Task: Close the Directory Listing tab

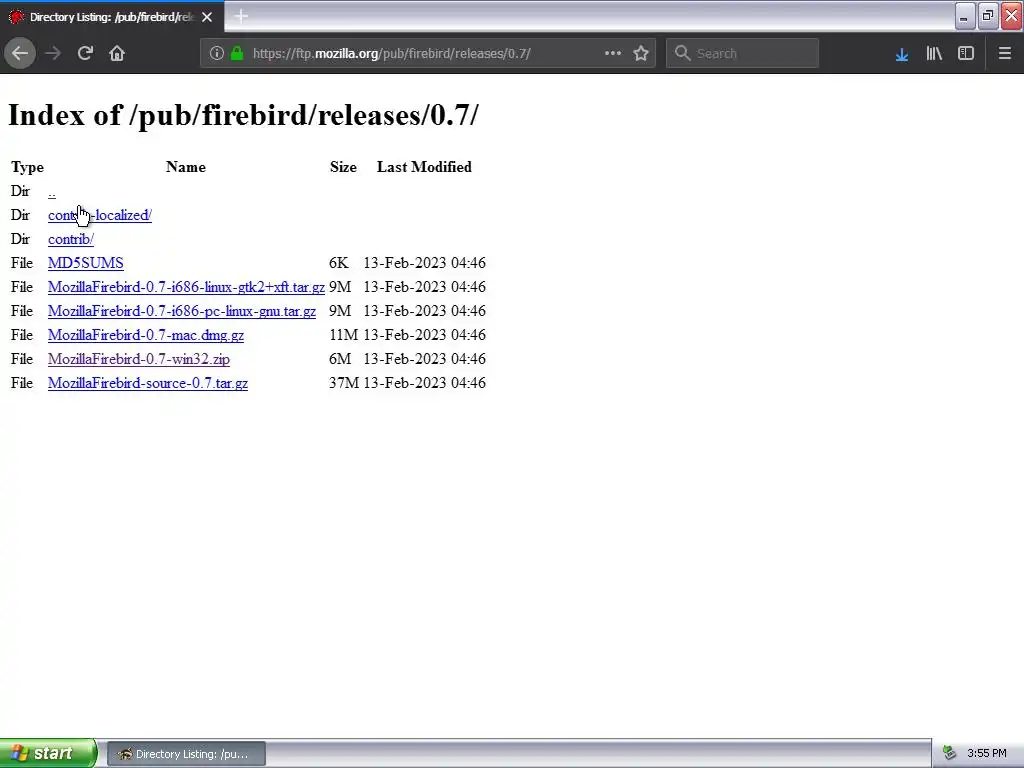Action: 207,17
